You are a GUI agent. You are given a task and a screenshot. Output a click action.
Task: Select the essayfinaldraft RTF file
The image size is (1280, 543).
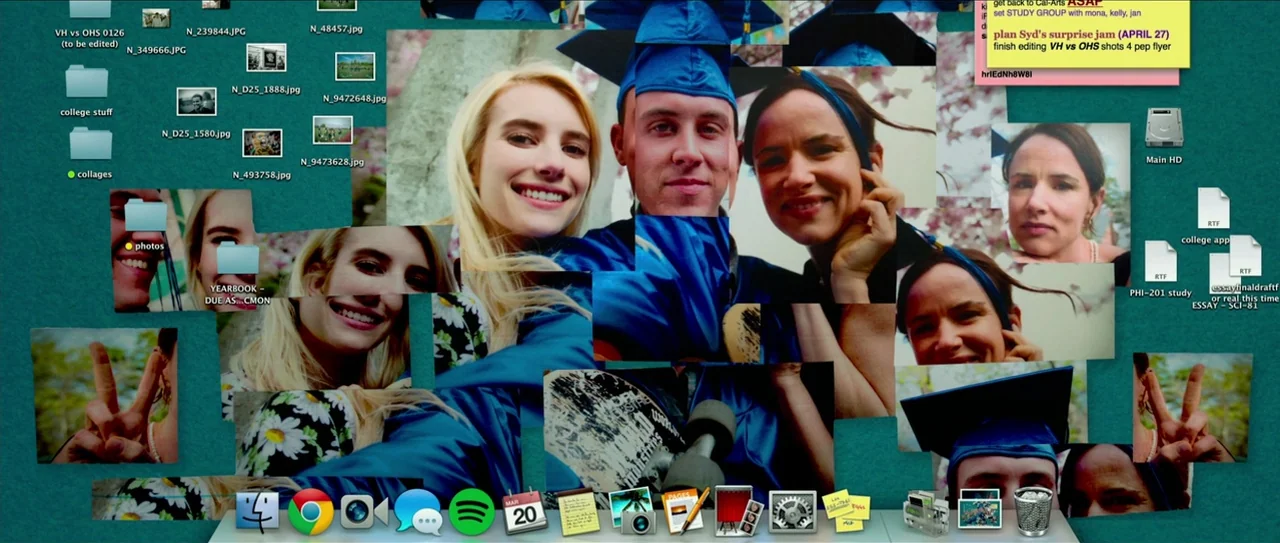coord(1245,256)
